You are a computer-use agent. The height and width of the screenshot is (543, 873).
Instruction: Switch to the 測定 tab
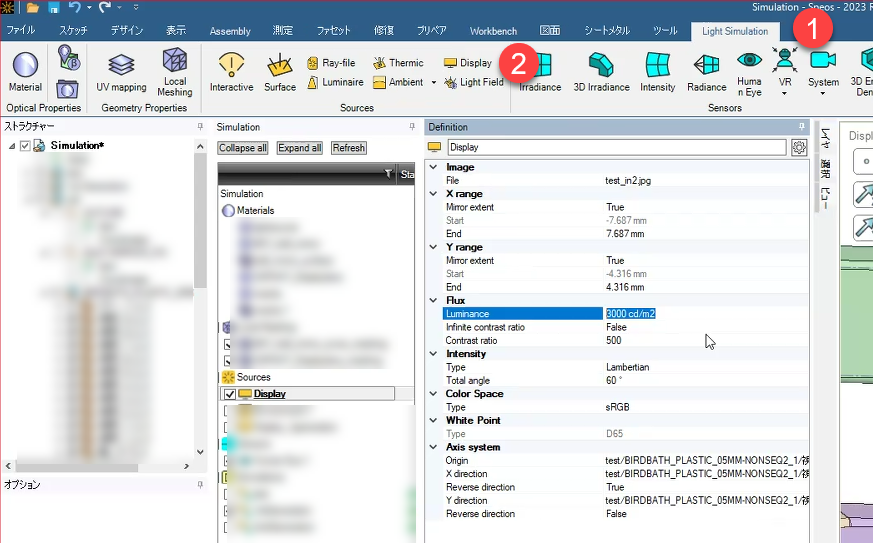[282, 31]
